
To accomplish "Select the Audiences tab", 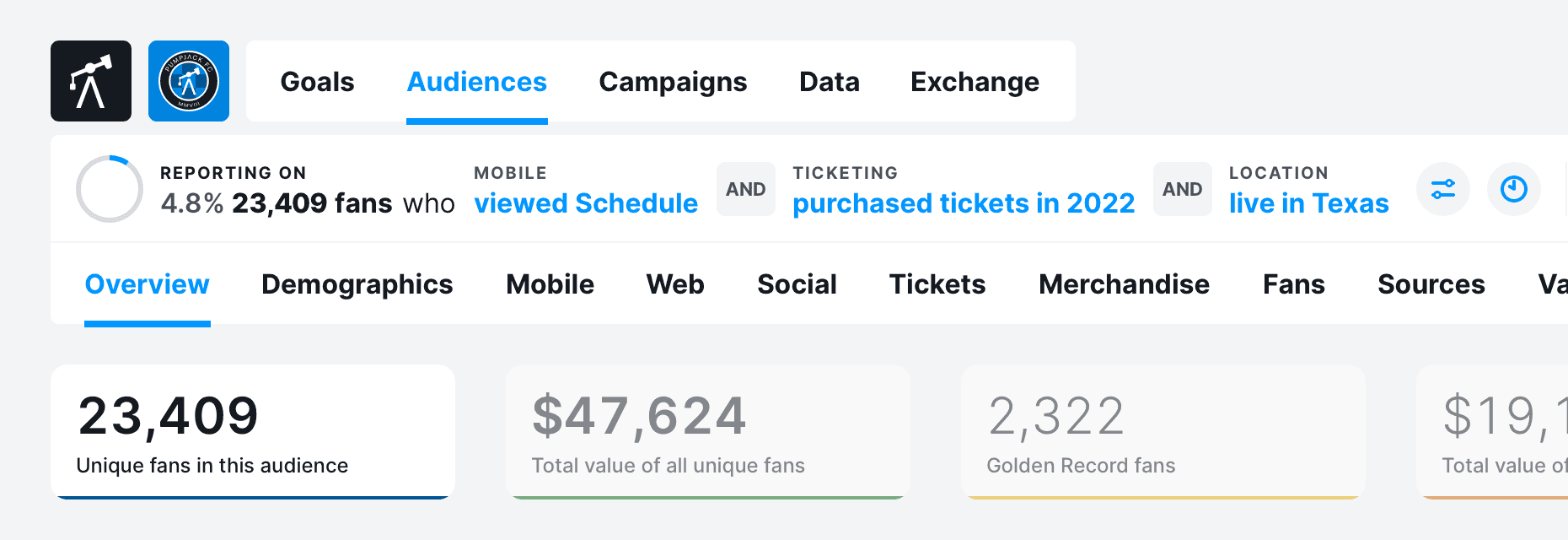I will (476, 82).
